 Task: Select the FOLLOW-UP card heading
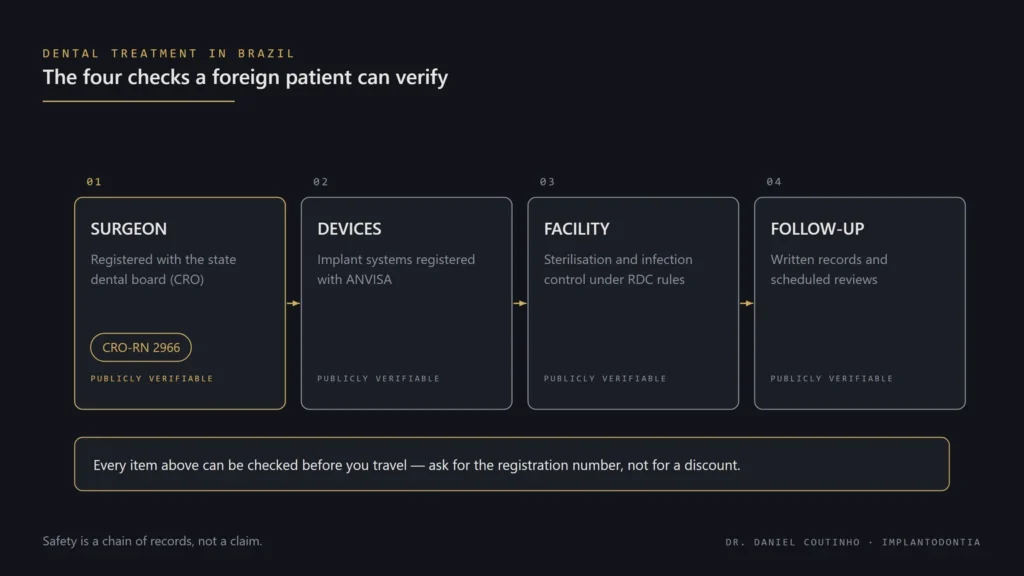click(817, 229)
